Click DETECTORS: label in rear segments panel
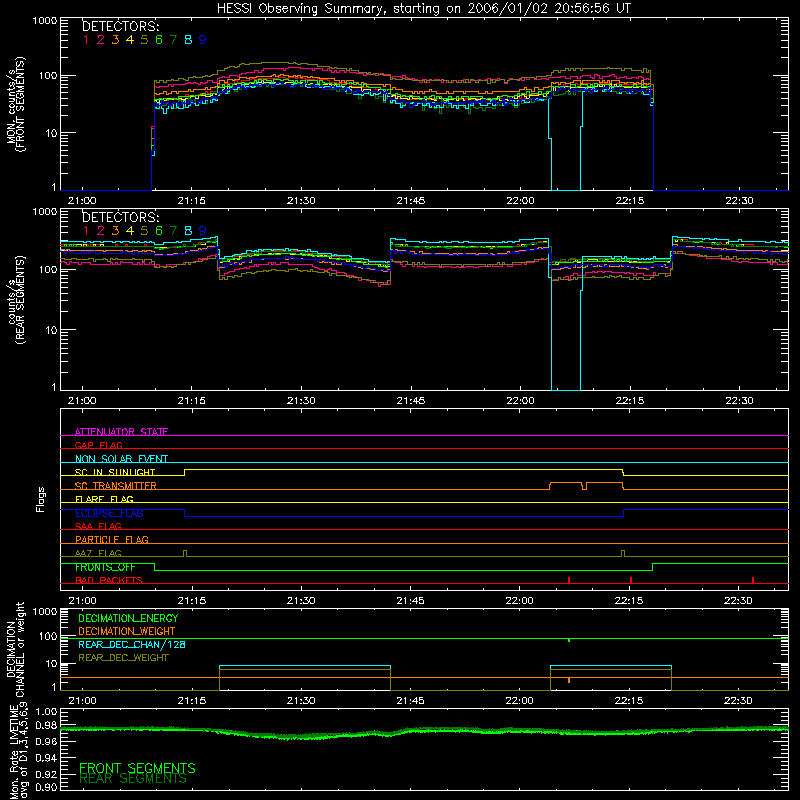The image size is (800, 800). (x=121, y=217)
